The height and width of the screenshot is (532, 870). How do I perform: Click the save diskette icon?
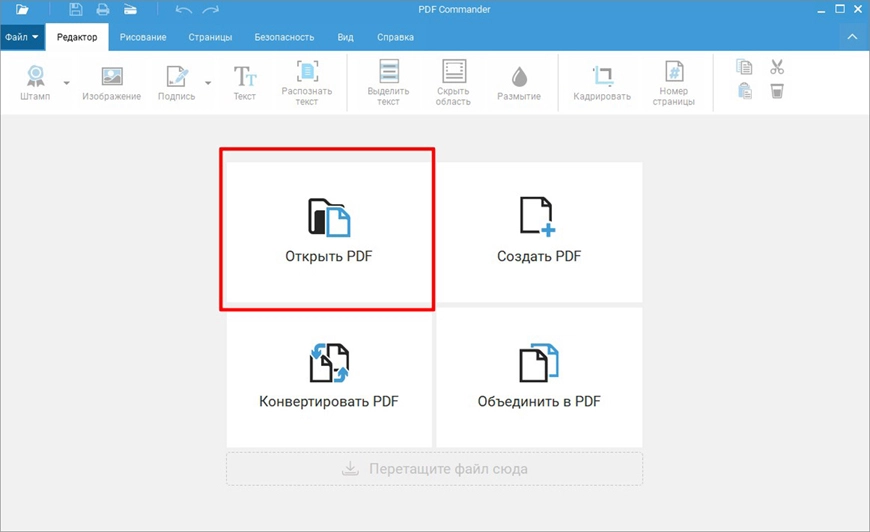click(75, 9)
